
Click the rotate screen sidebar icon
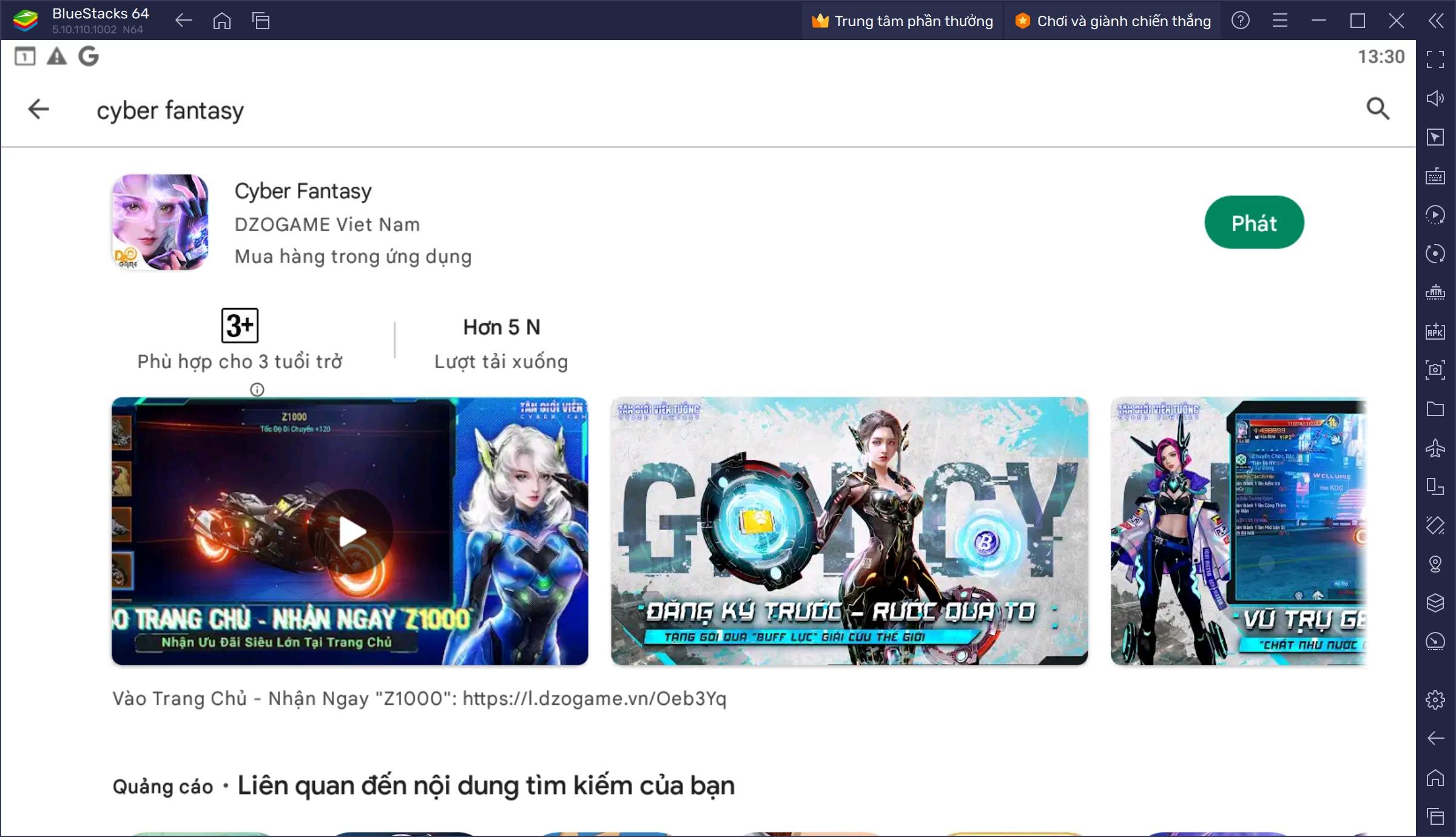pos(1435,486)
